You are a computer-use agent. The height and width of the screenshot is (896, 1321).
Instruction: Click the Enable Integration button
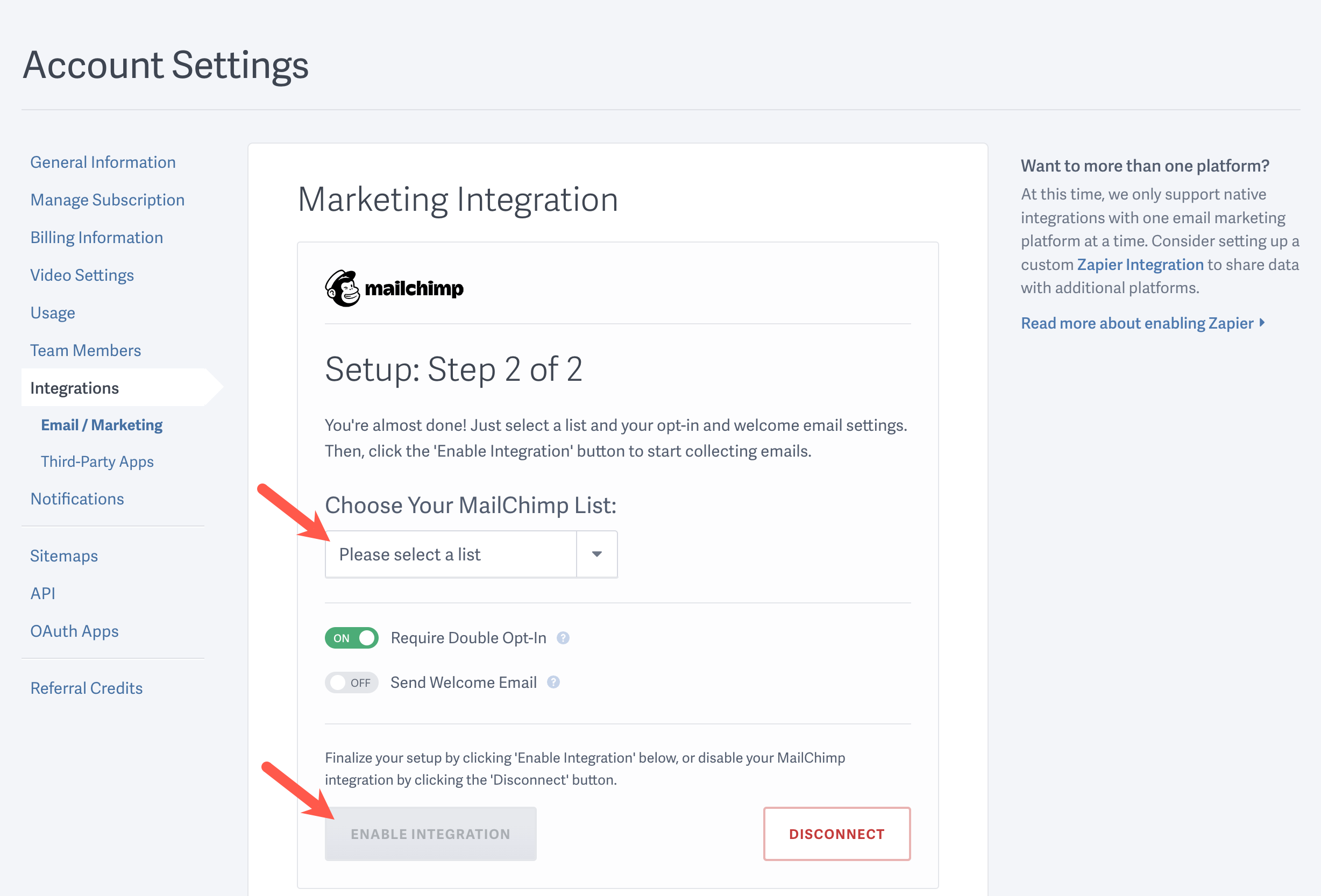(430, 834)
